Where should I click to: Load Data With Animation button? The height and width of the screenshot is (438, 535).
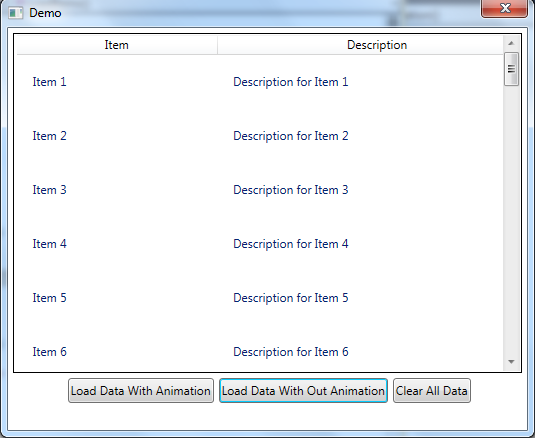pos(141,391)
